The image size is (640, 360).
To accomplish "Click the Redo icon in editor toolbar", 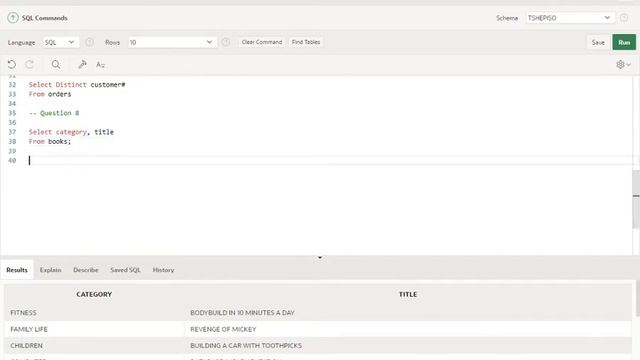I will pyautogui.click(x=29, y=64).
